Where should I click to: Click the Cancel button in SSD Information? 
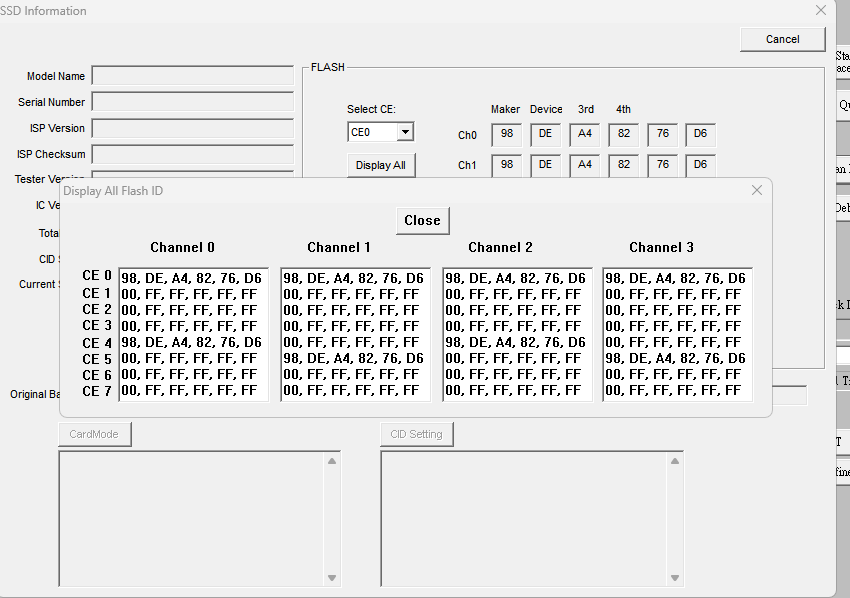[782, 39]
